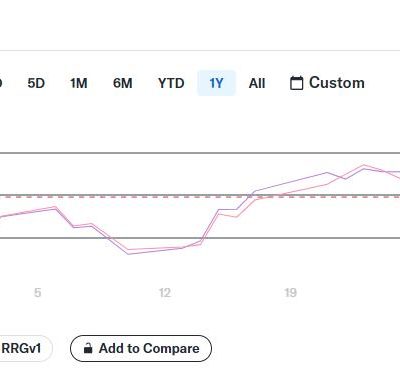Screen dimensions: 400x390
Task: Click the x-axis date label 12
Action: click(164, 293)
